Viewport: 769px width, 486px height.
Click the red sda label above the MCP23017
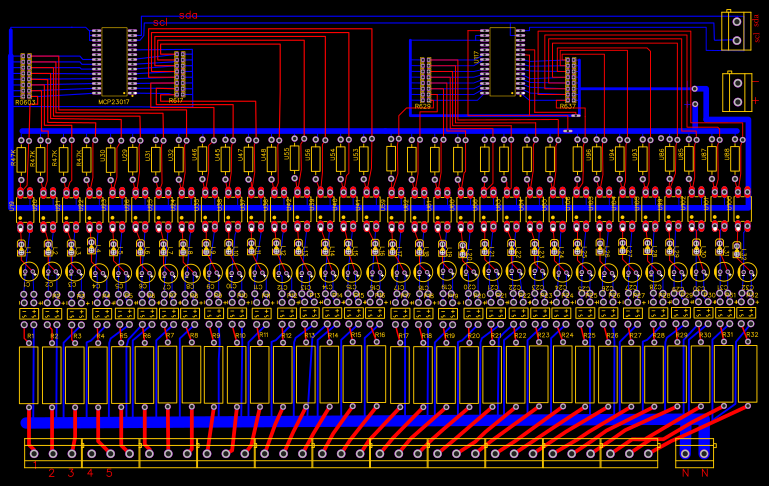point(188,15)
